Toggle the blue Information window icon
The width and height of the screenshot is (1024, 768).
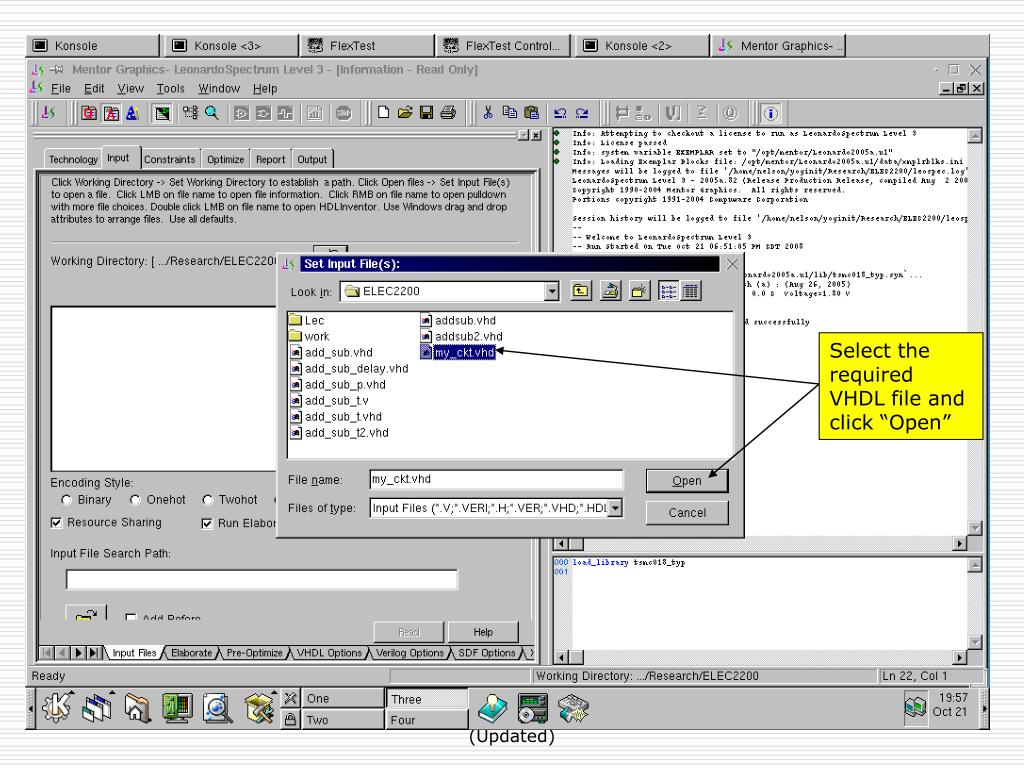click(771, 113)
